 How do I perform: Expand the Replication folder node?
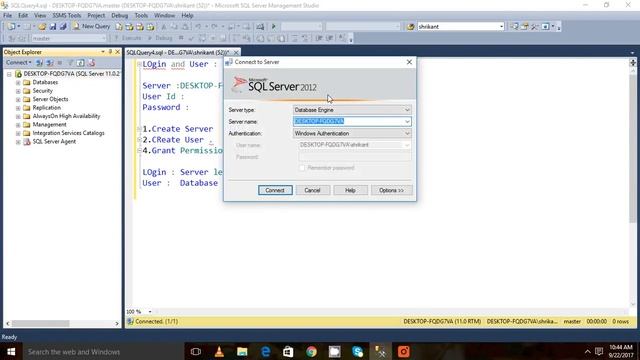(18, 108)
